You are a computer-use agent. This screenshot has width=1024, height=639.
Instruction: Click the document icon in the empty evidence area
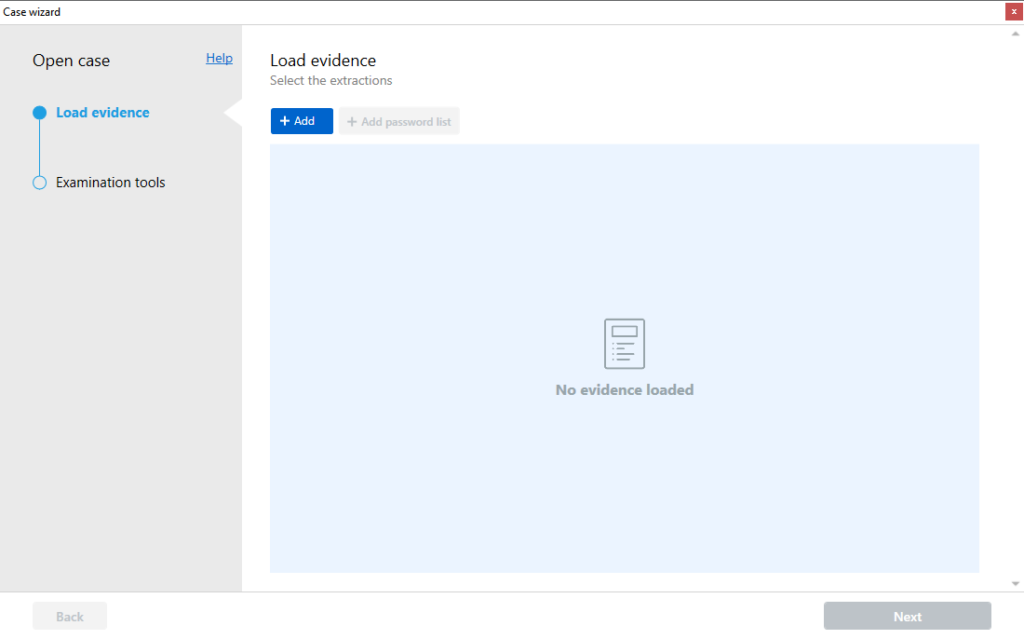[x=624, y=344]
